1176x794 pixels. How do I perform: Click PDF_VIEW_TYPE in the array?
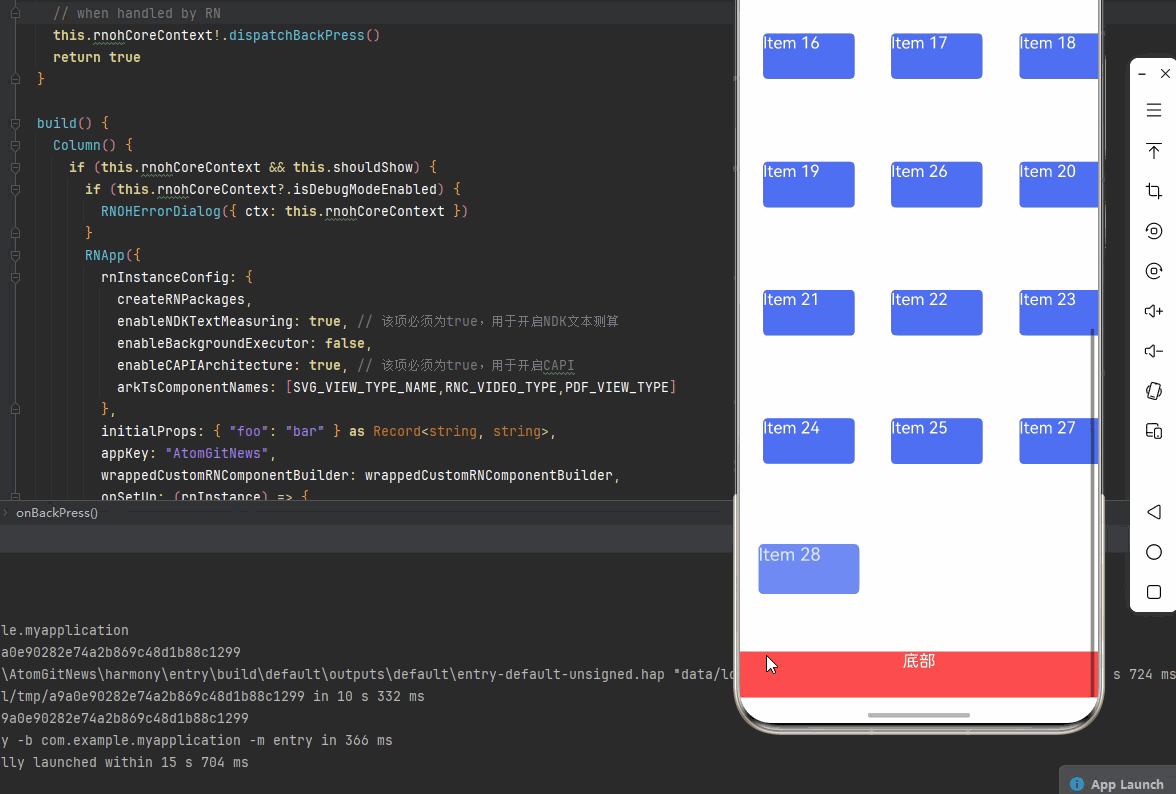(617, 388)
